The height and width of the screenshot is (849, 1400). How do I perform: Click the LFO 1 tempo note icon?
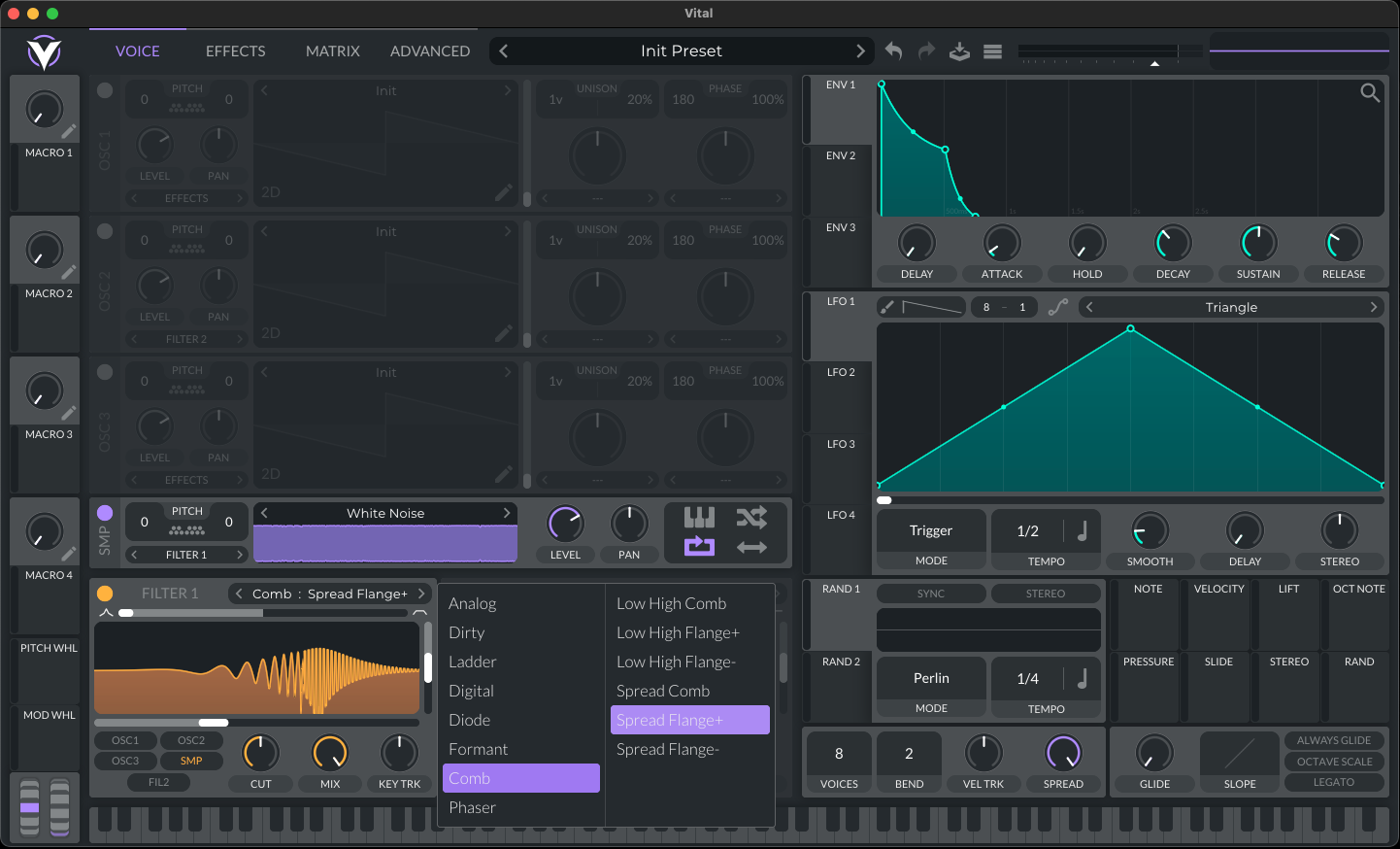coord(1083,530)
